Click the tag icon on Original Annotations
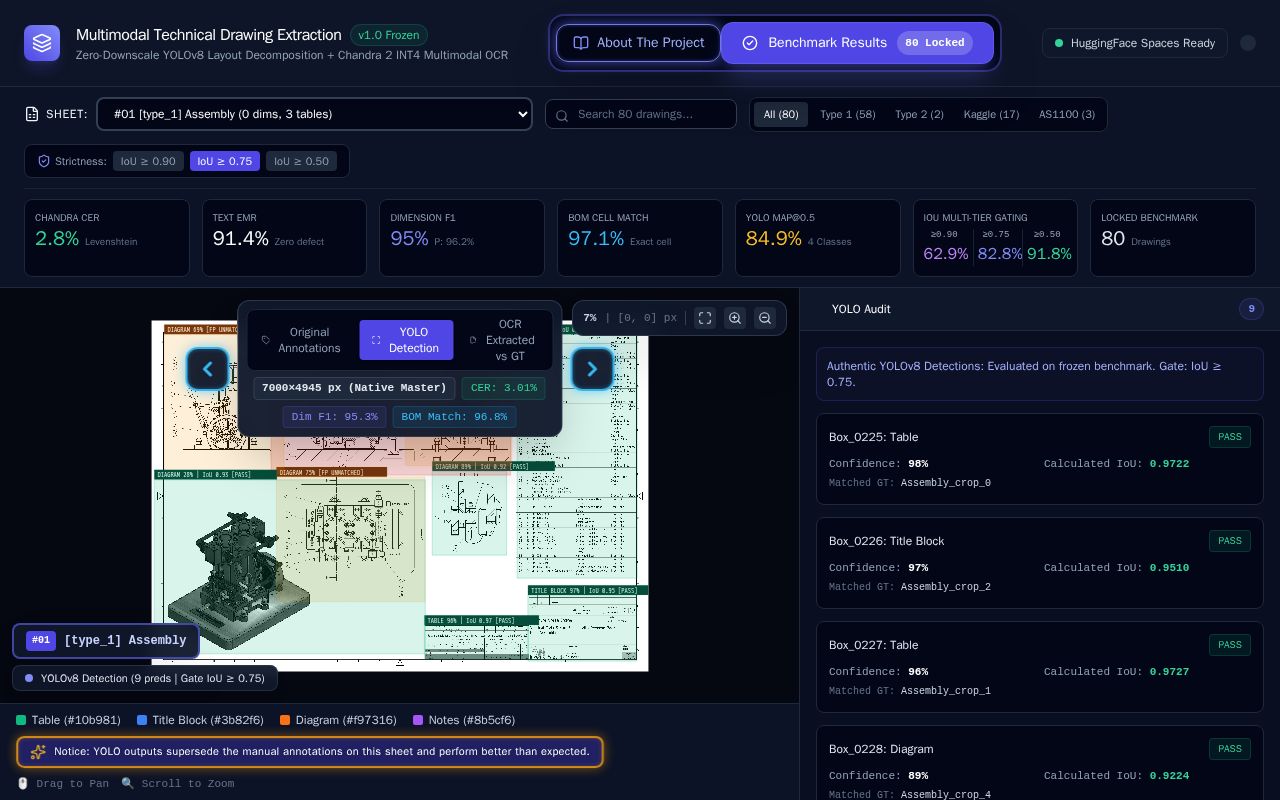Screen dimensions: 1280x800 [x=266, y=340]
